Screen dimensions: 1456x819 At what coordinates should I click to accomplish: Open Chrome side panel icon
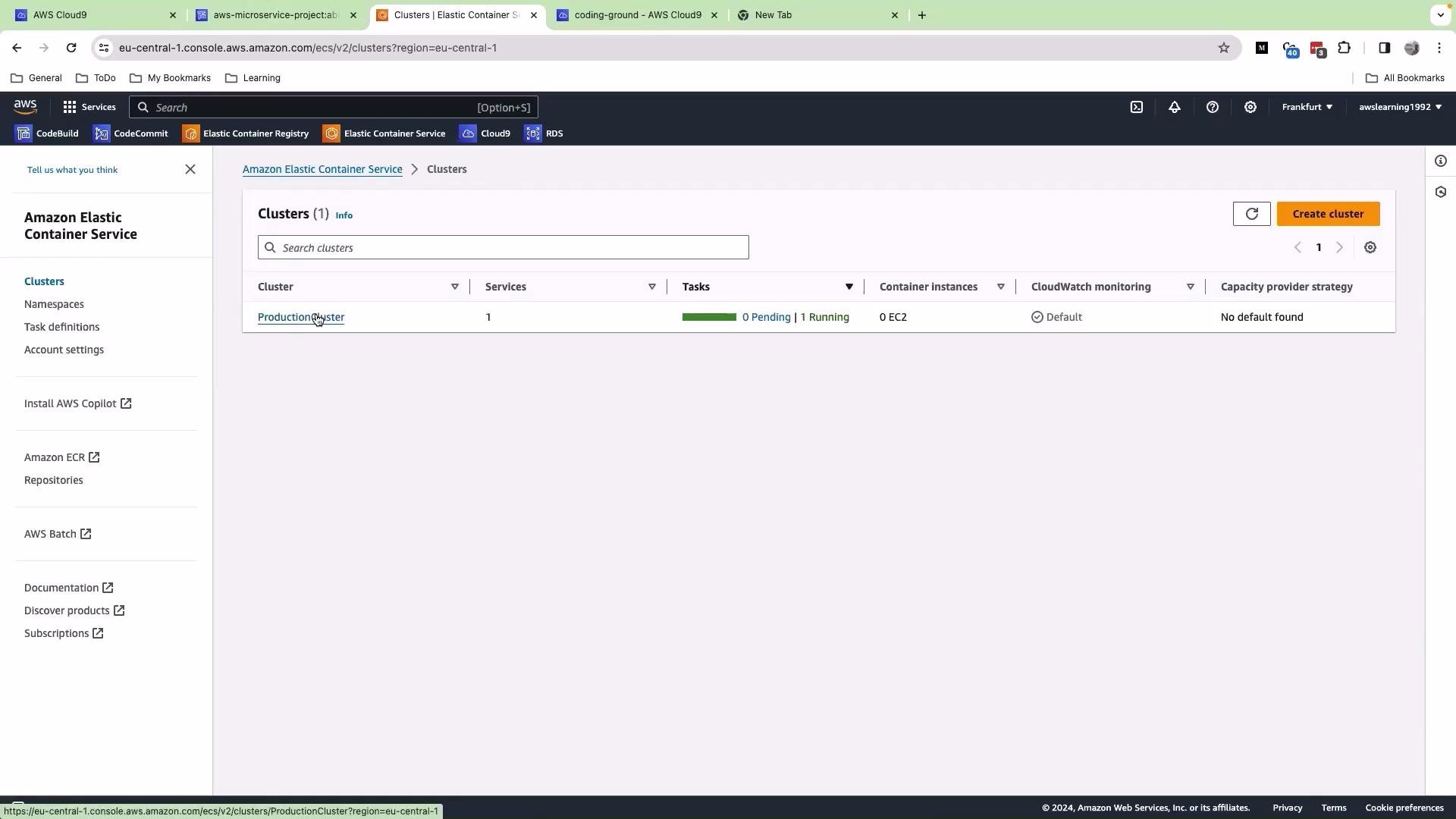pyautogui.click(x=1384, y=48)
